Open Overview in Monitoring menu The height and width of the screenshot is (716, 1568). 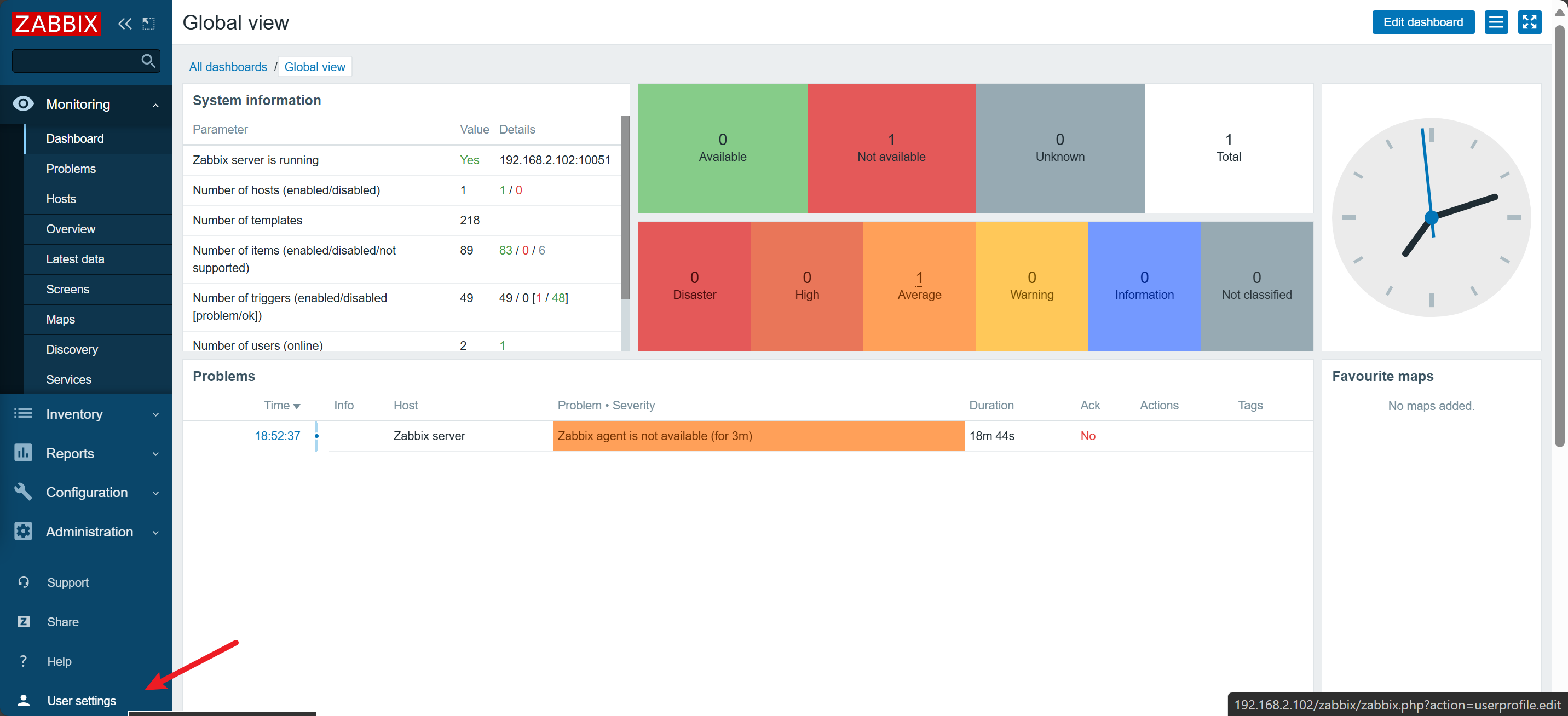(x=98, y=229)
